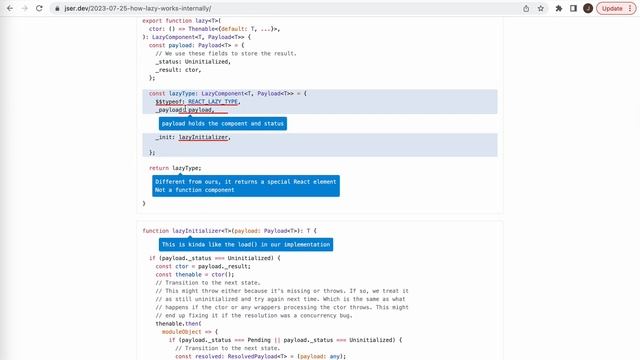
Task: Go forward to the next page
Action: [x=24, y=8]
